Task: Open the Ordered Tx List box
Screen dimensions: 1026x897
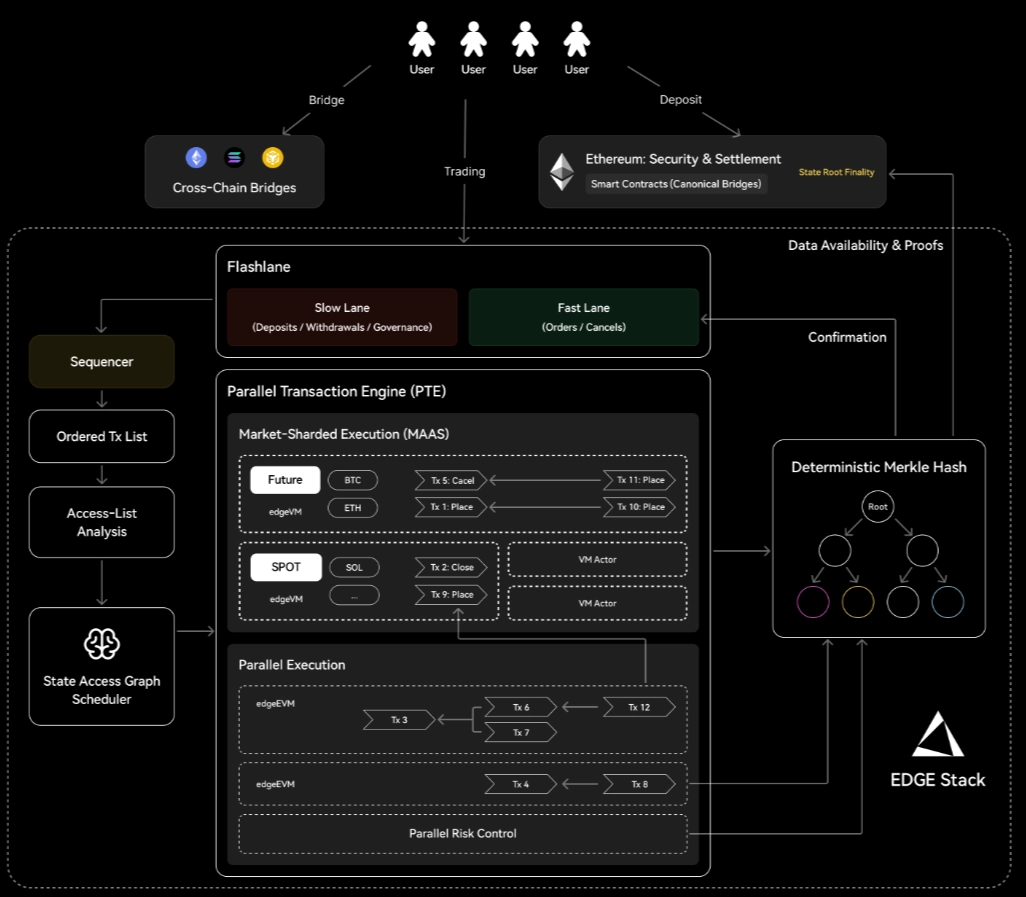Action: click(x=101, y=436)
